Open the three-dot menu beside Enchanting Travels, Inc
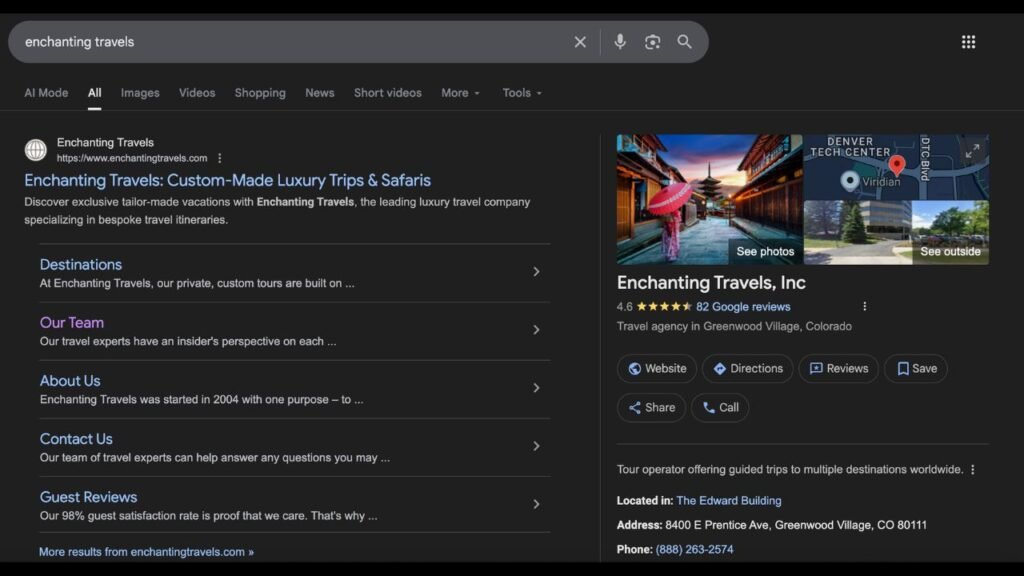1024x576 pixels. [865, 306]
